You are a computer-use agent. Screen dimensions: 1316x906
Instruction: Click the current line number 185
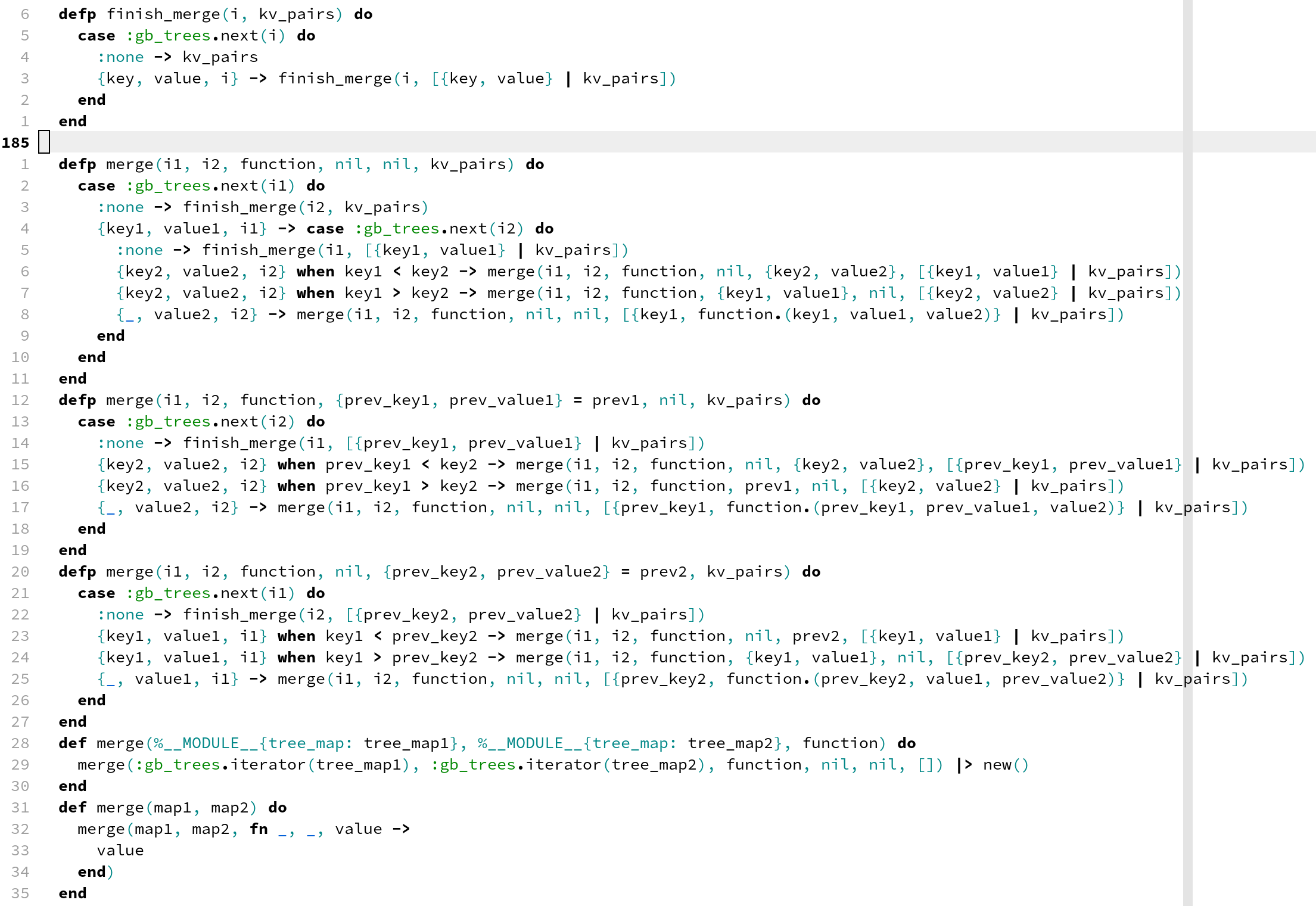coord(15,143)
